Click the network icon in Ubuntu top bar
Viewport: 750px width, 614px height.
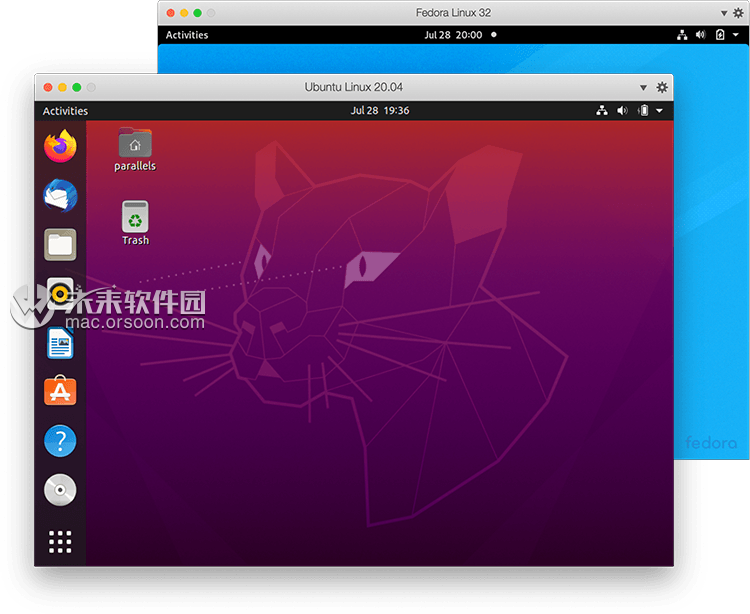602,111
